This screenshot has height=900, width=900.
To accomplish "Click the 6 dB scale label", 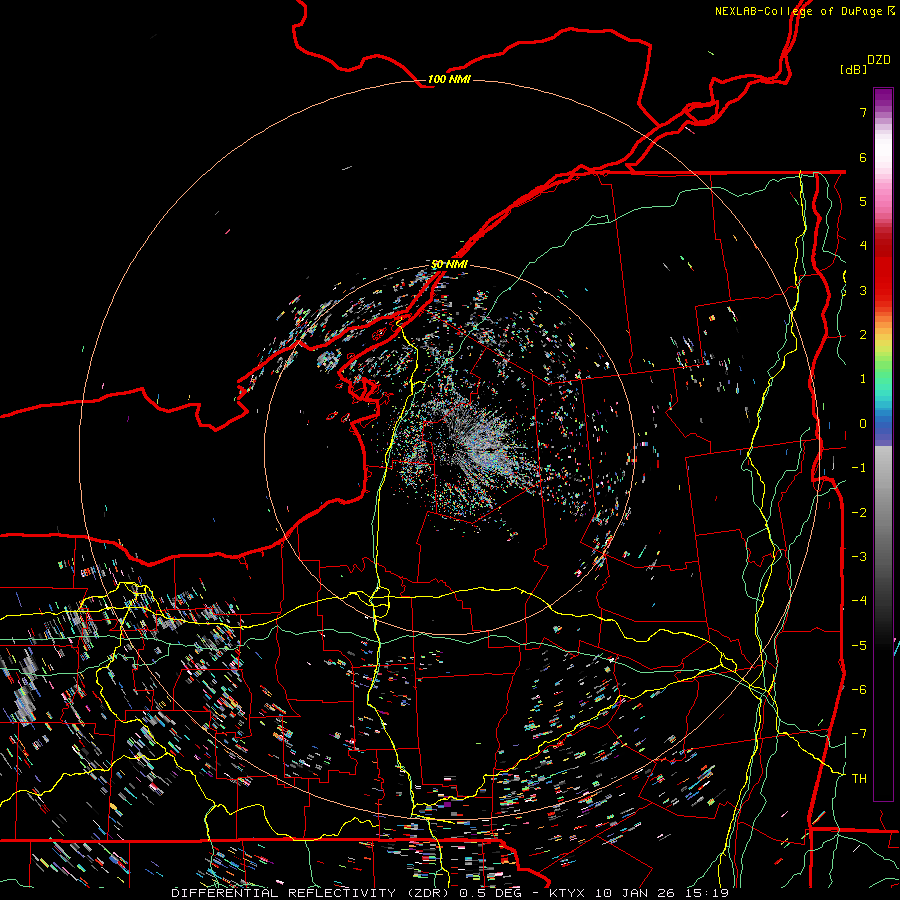I will click(x=863, y=158).
